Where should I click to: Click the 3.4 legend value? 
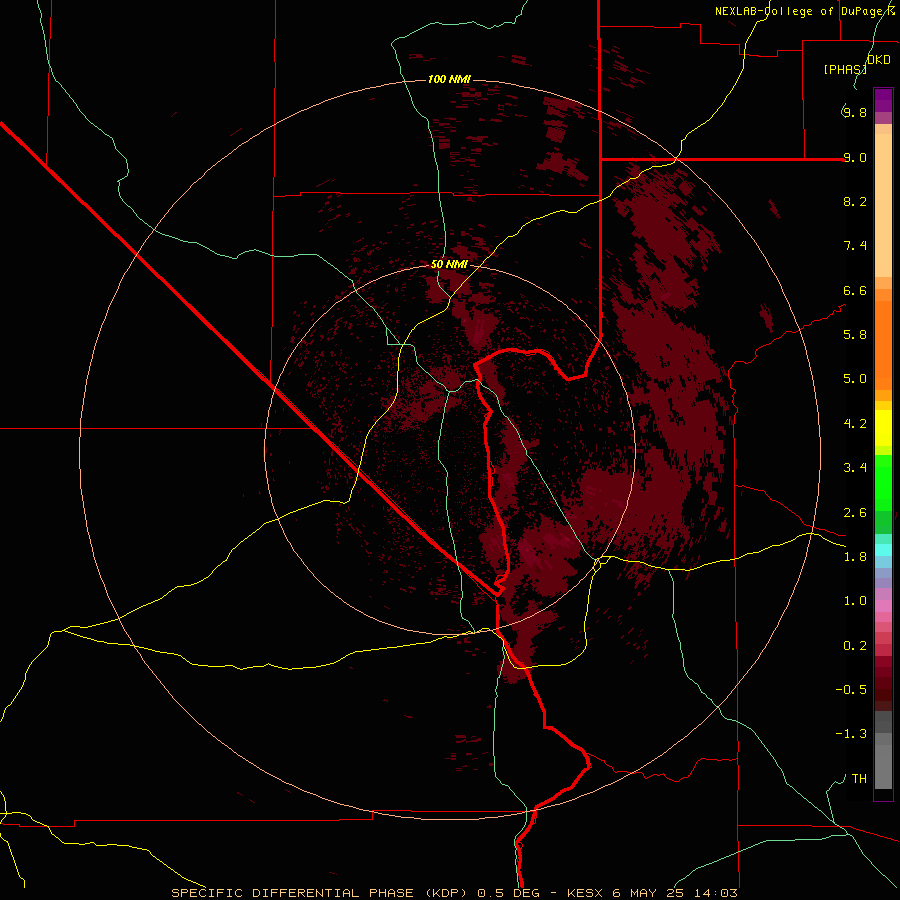tap(855, 468)
